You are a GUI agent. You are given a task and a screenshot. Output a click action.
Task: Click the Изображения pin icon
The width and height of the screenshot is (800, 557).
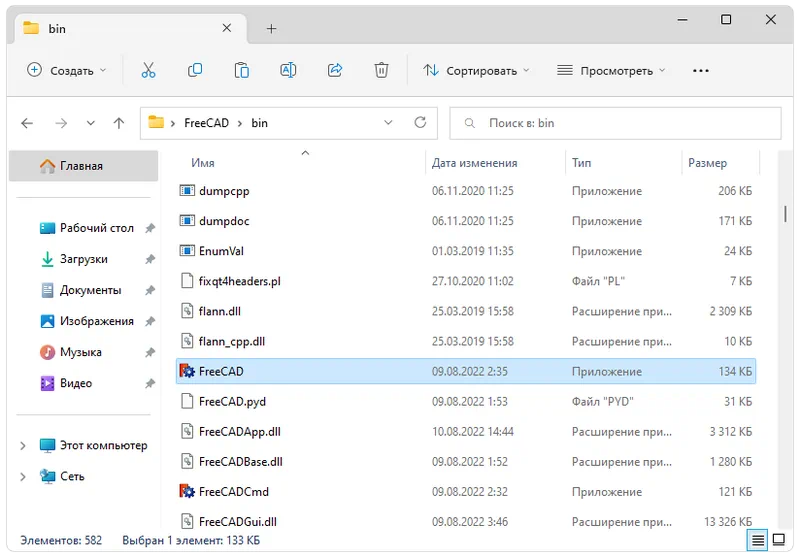coord(150,321)
